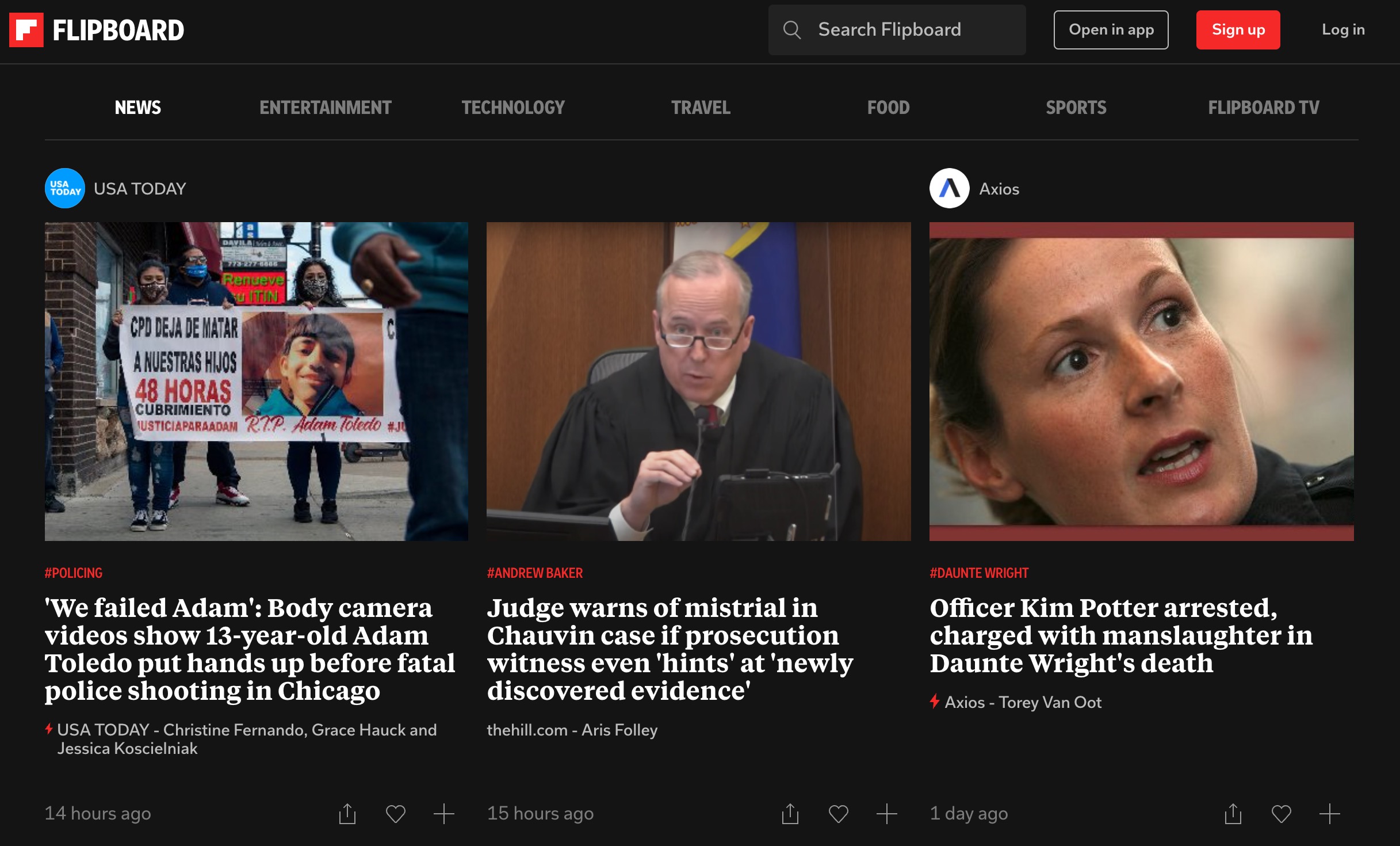Open the Axios publisher logo
The image size is (1400, 846).
click(x=949, y=188)
